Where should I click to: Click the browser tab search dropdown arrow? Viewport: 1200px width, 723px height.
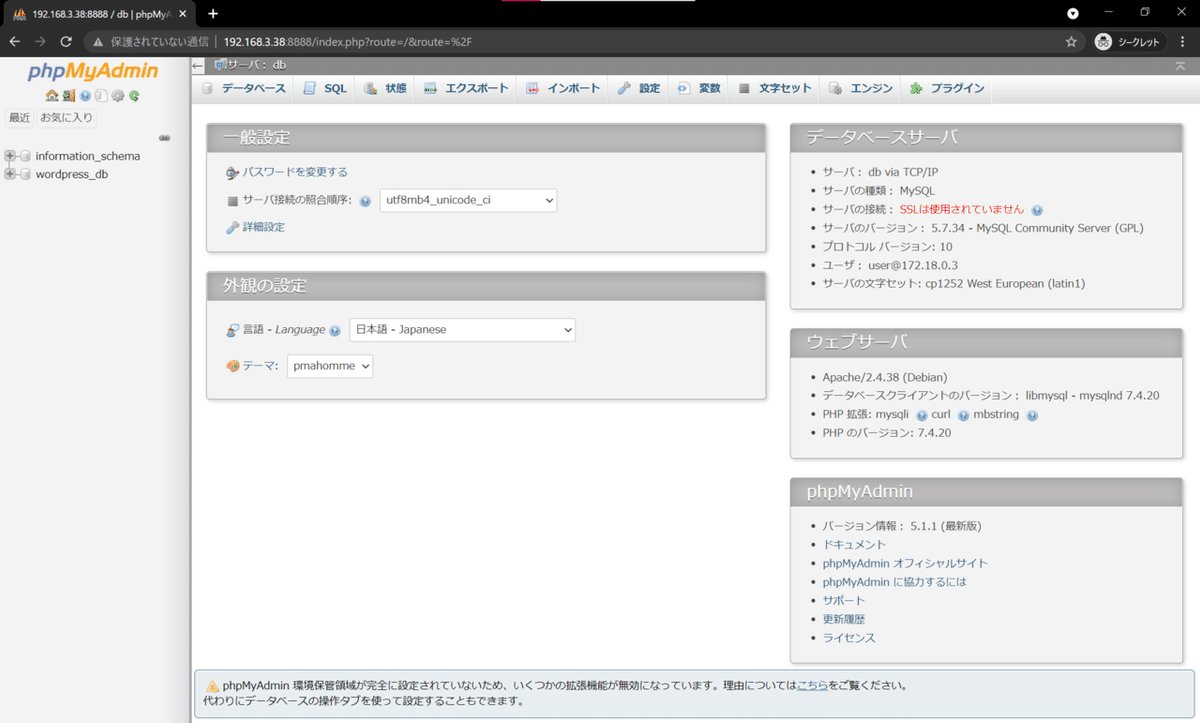(x=1073, y=13)
